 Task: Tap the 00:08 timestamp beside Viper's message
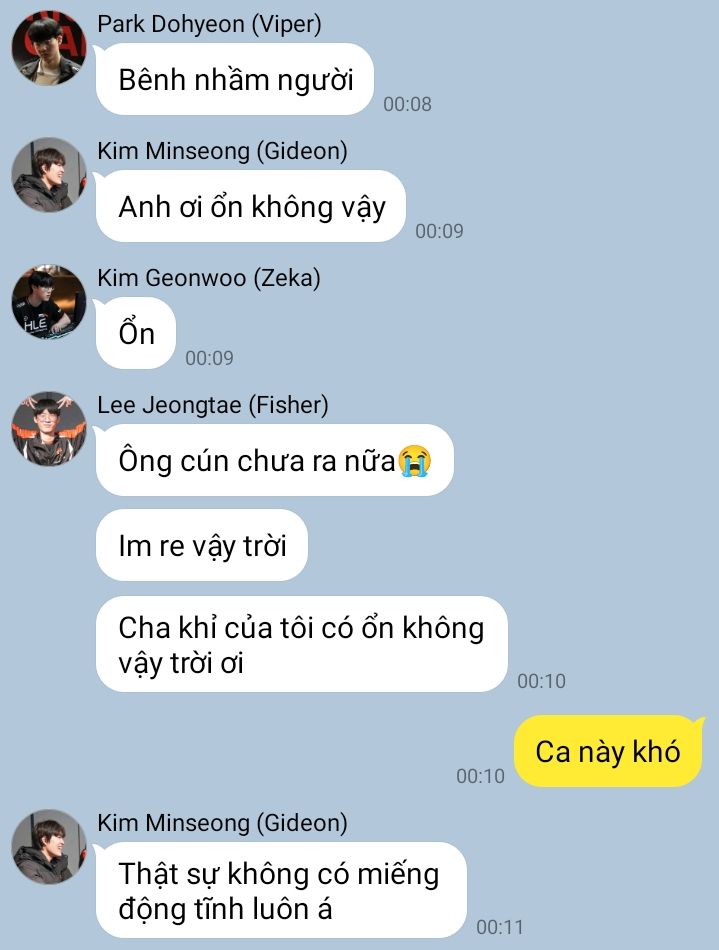coord(408,104)
